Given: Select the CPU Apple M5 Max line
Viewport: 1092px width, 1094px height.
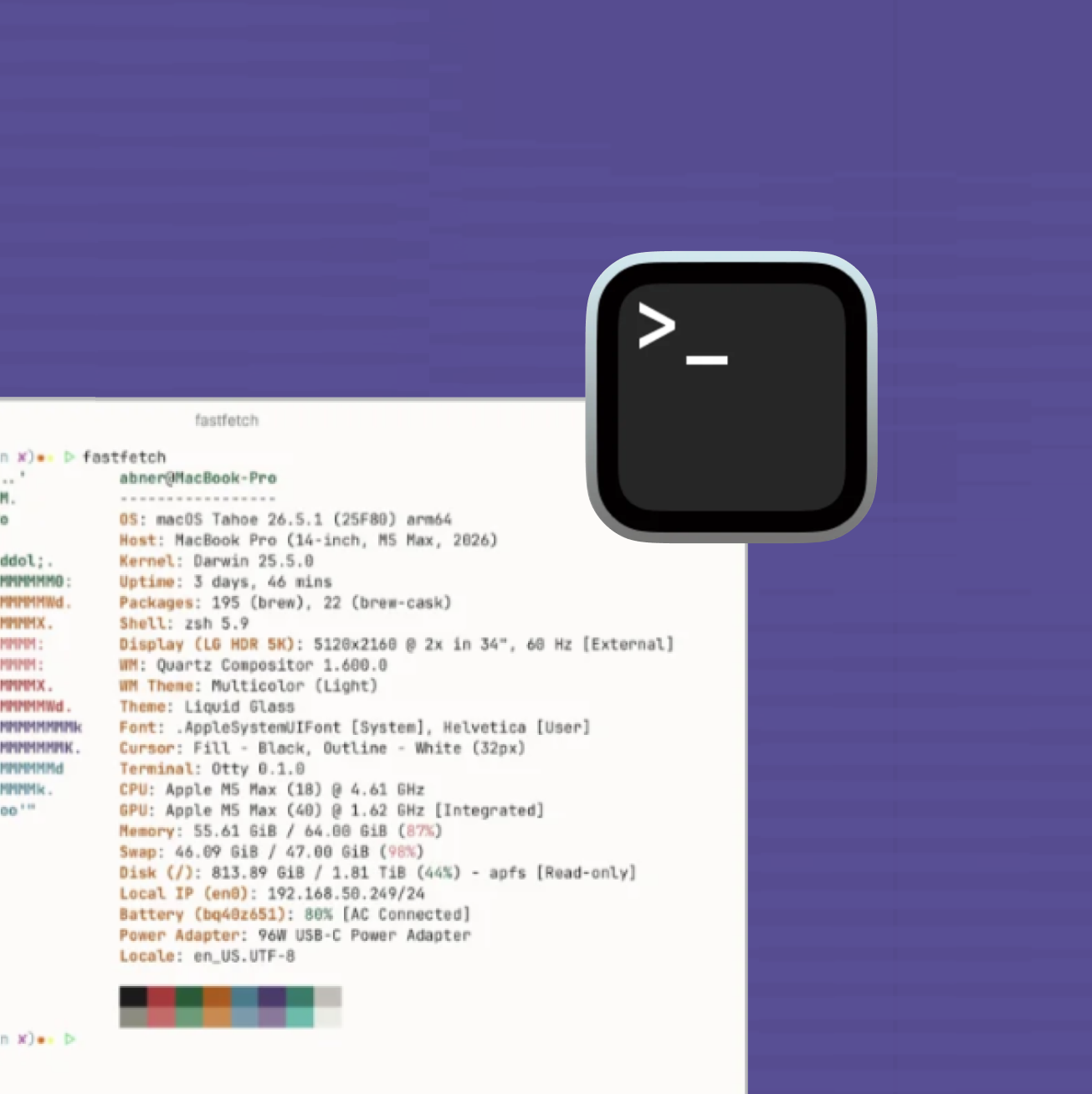Looking at the screenshot, I should point(271,789).
